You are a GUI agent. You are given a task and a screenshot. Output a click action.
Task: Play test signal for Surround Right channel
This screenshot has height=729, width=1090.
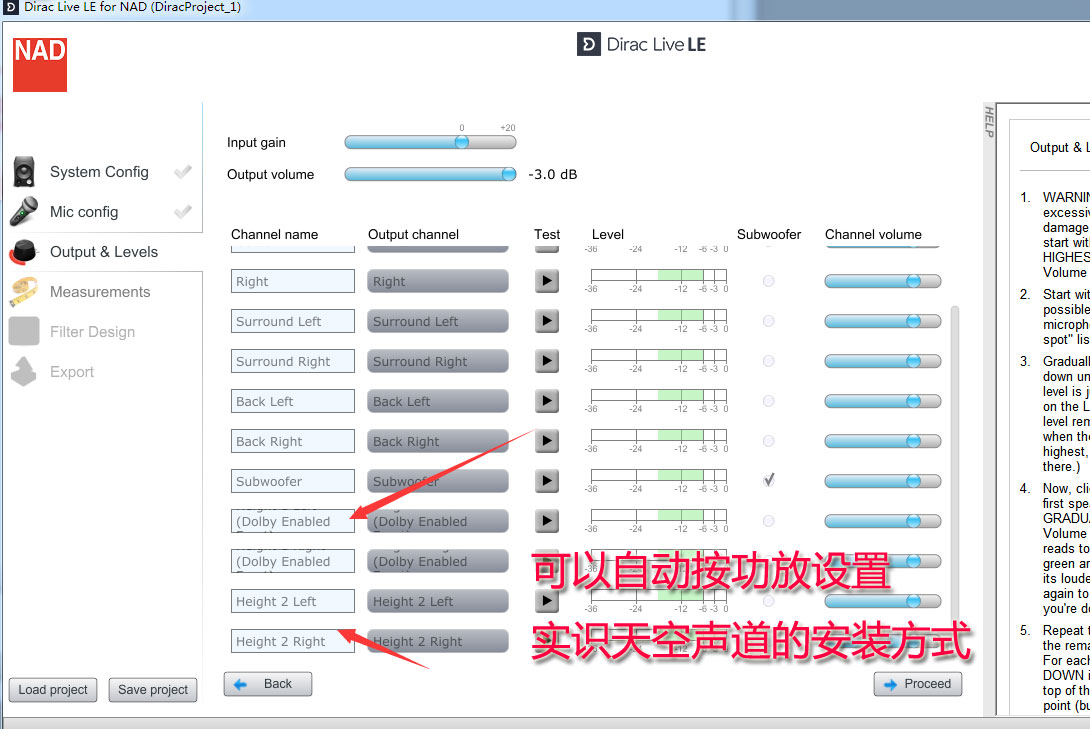(x=547, y=361)
